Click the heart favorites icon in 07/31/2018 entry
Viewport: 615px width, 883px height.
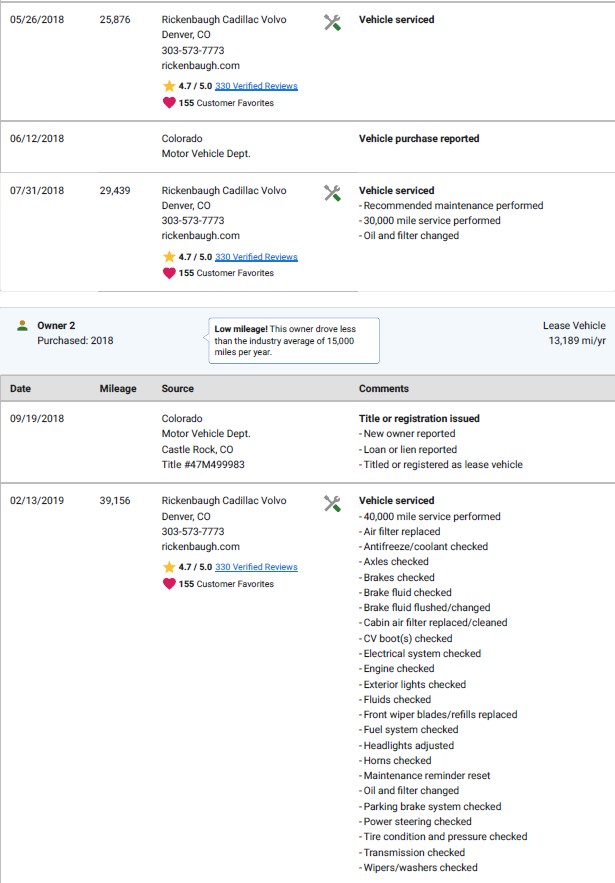pos(169,273)
